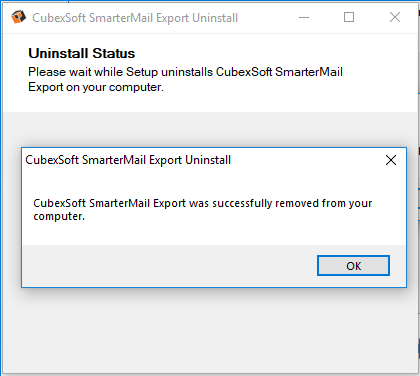Screen dimensions: 420x376
Task: Click the 'successfully removed' message line
Action: (x=203, y=203)
